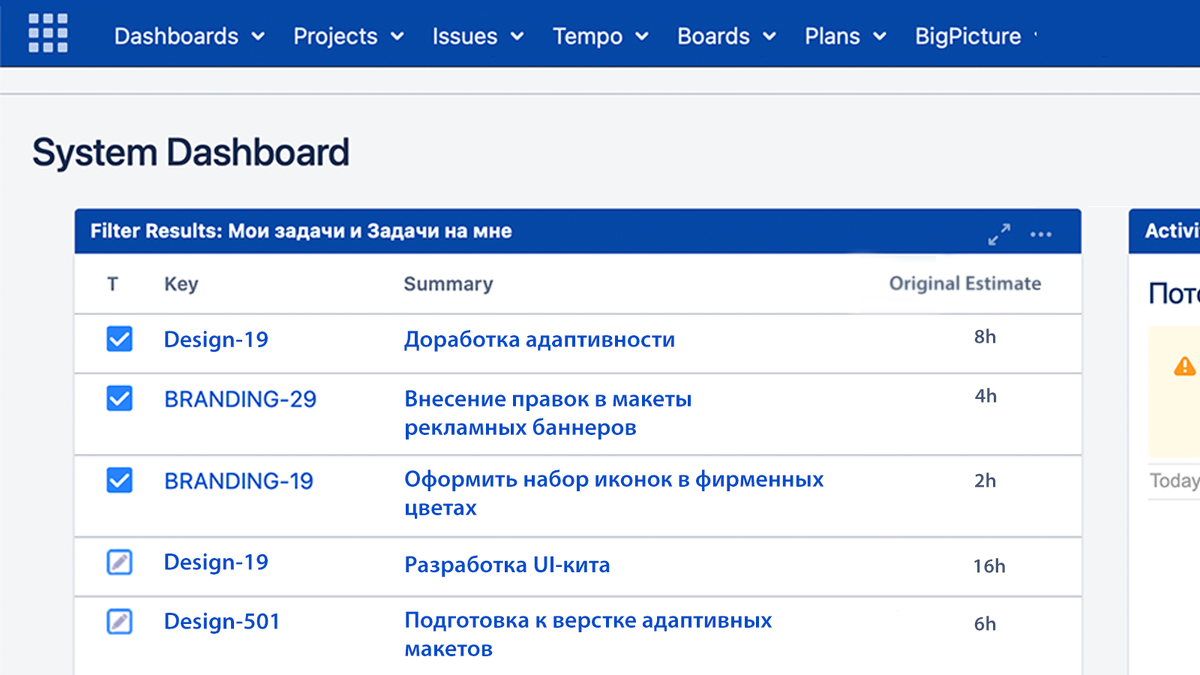1200x675 pixels.
Task: Open summary link Доработка адаптивности
Action: point(539,340)
